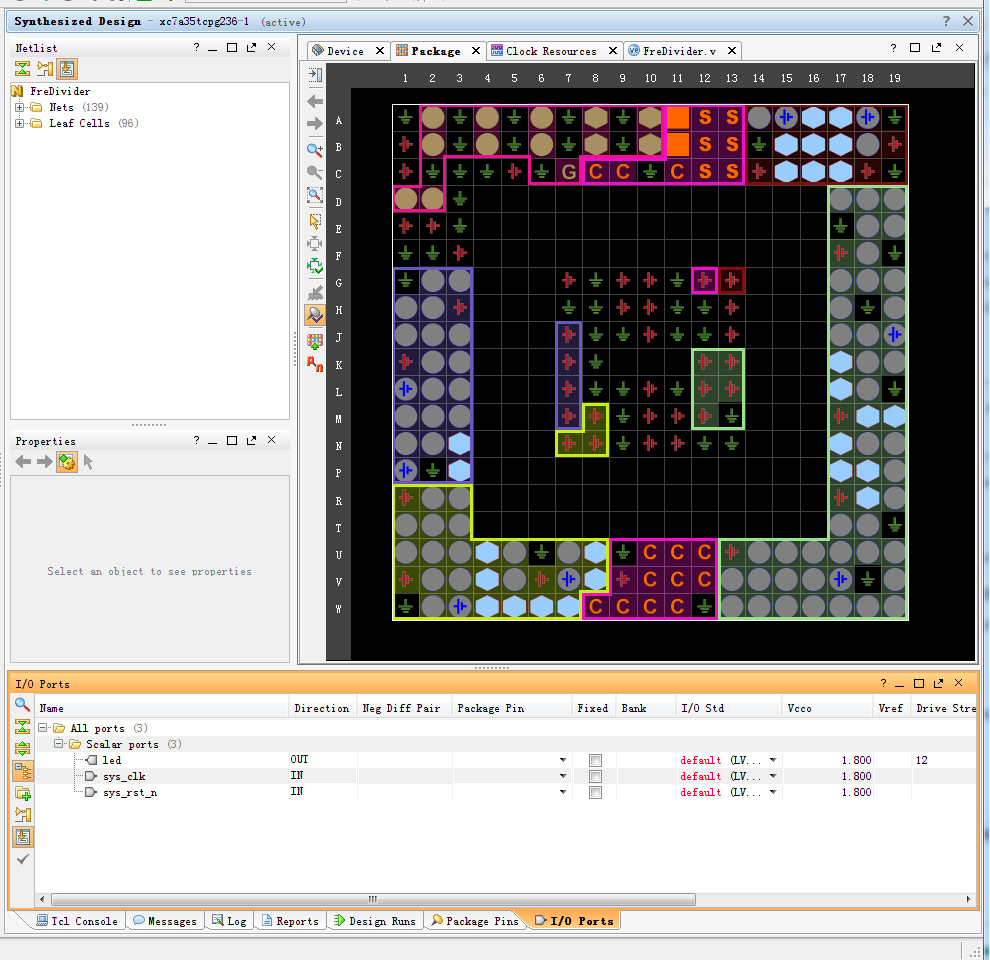Toggle the Fixed checkbox for sys_clk
This screenshot has height=960, width=990.
point(595,777)
